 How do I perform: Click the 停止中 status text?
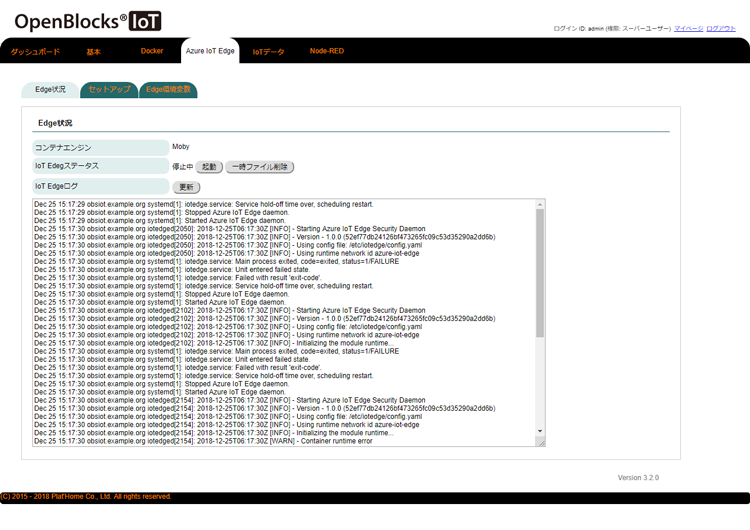tap(182, 167)
